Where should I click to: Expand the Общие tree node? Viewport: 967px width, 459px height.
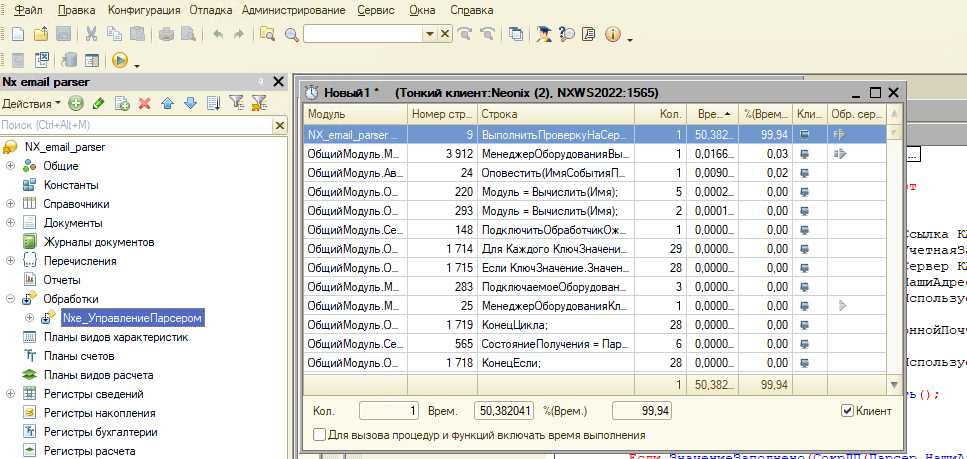[9, 166]
